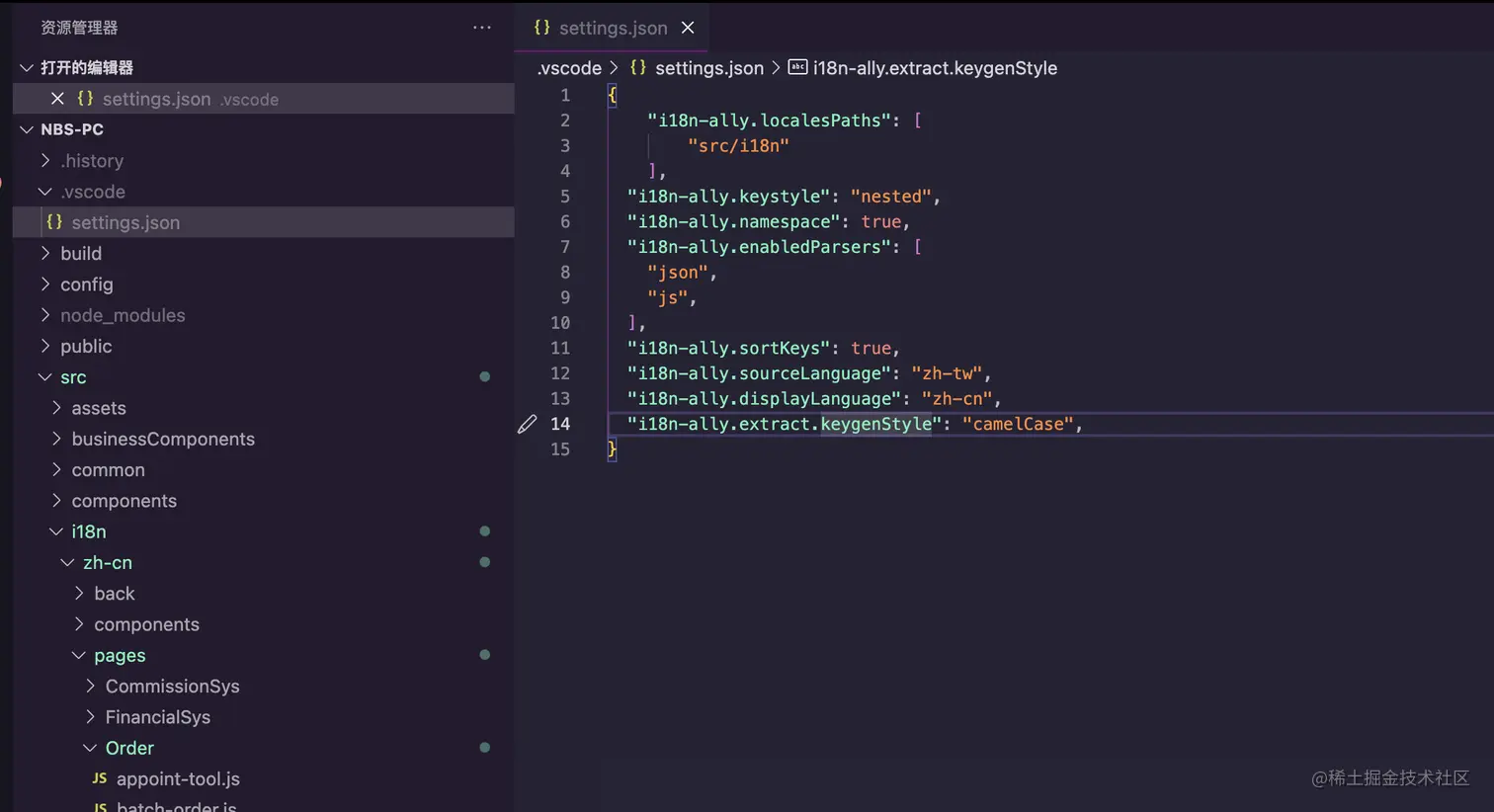1494x812 pixels.
Task: Open the Explorer more actions "..." menu
Action: 482,28
